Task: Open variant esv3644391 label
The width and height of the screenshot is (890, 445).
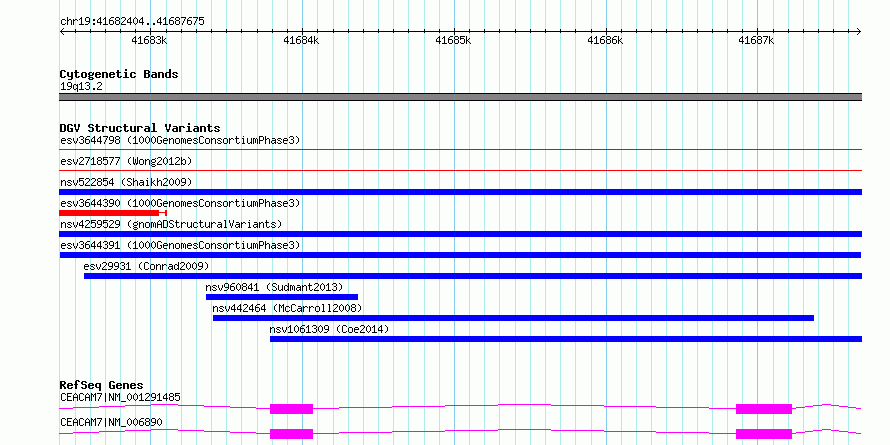Action: [x=180, y=245]
